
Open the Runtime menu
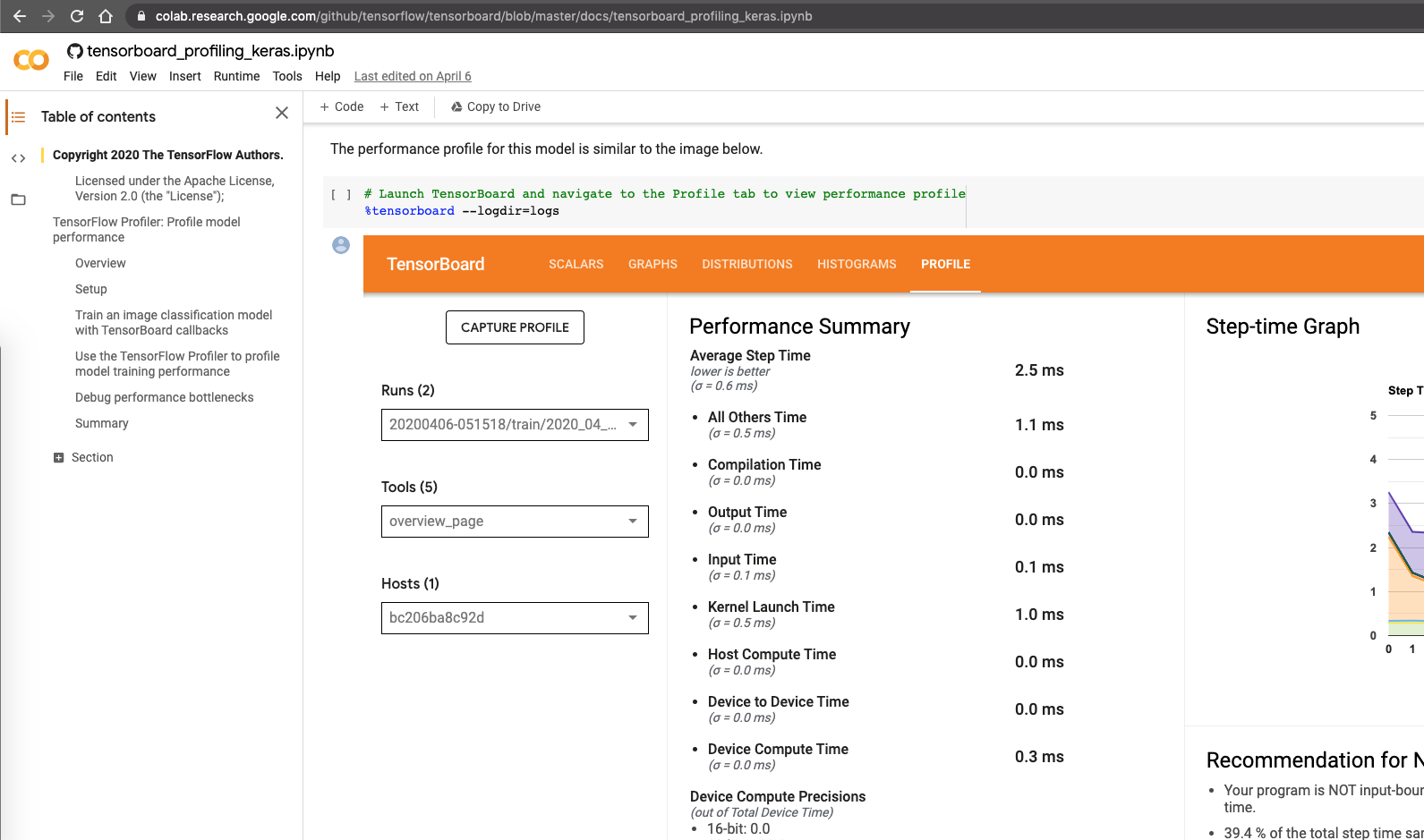coord(237,76)
